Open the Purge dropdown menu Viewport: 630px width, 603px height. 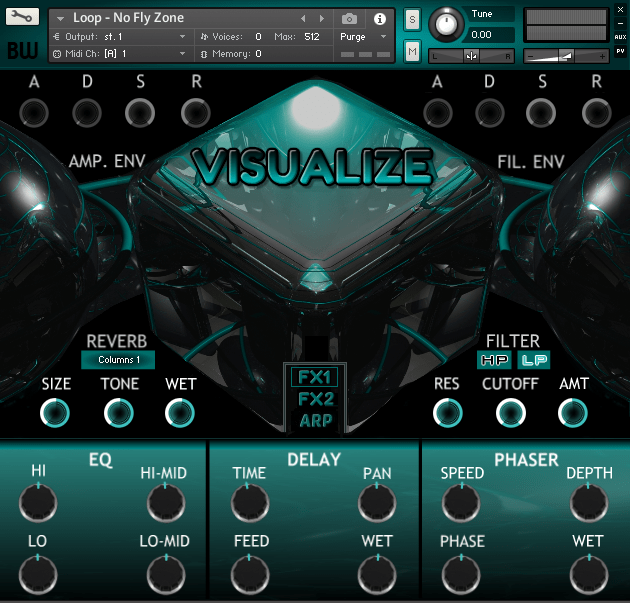pos(364,36)
